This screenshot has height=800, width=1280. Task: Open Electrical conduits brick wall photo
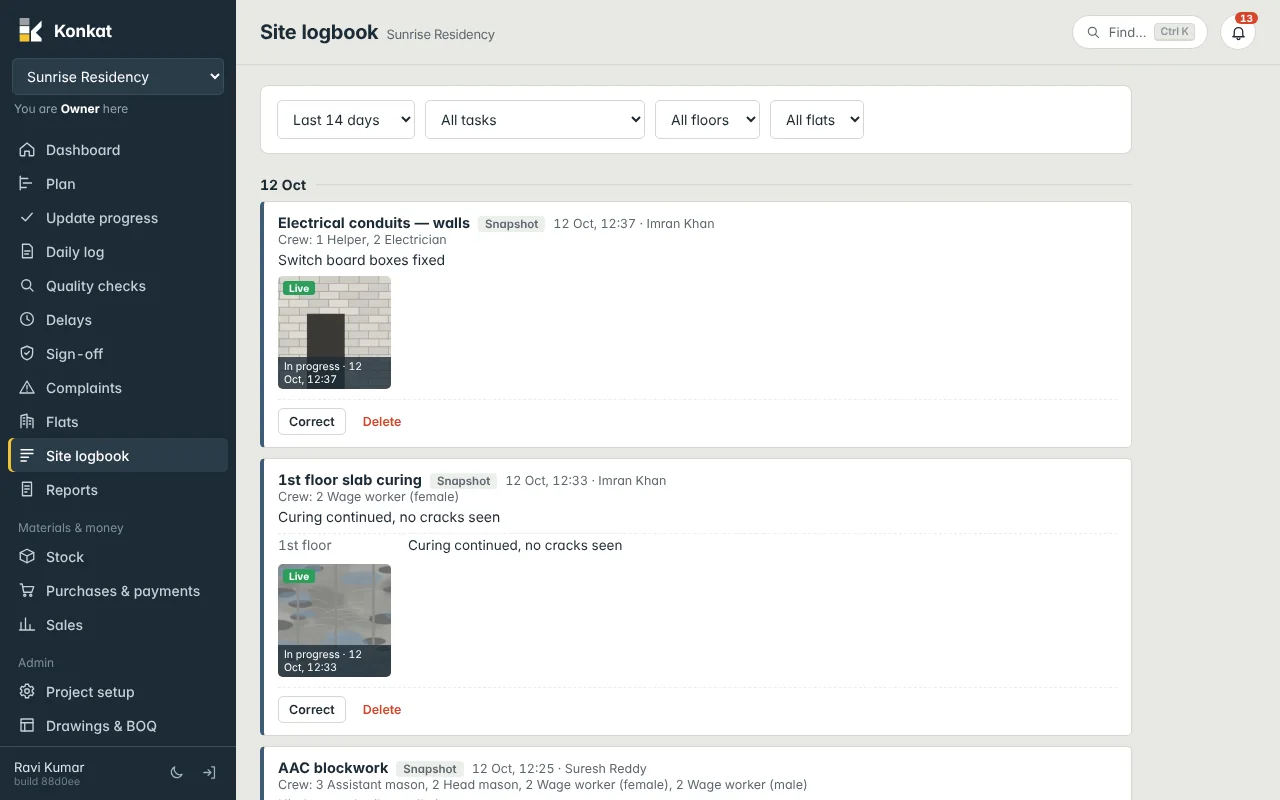334,332
